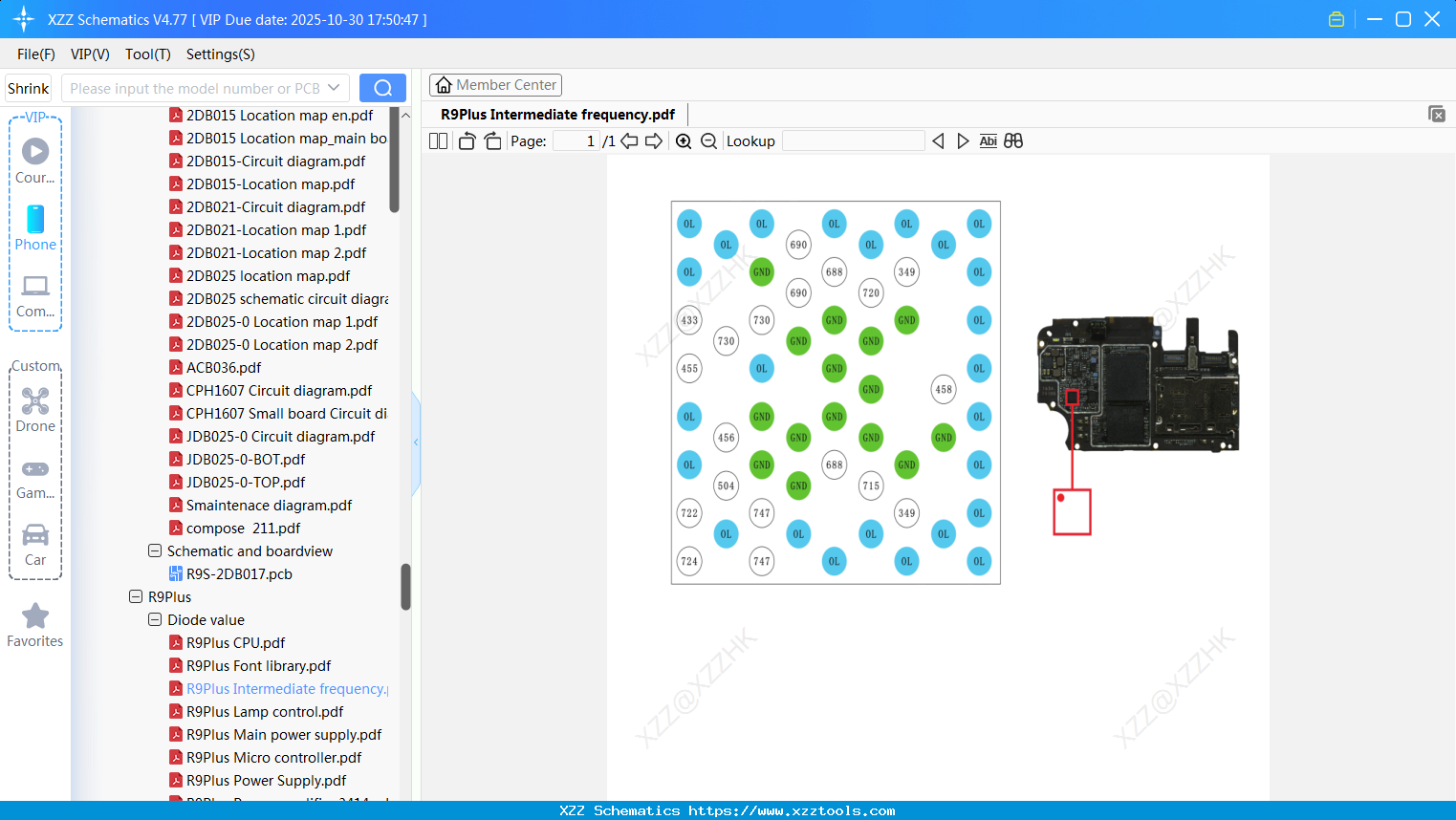Viewport: 1456px width, 820px height.
Task: Click the yellow VIP gift icon in title bar
Action: click(1336, 19)
